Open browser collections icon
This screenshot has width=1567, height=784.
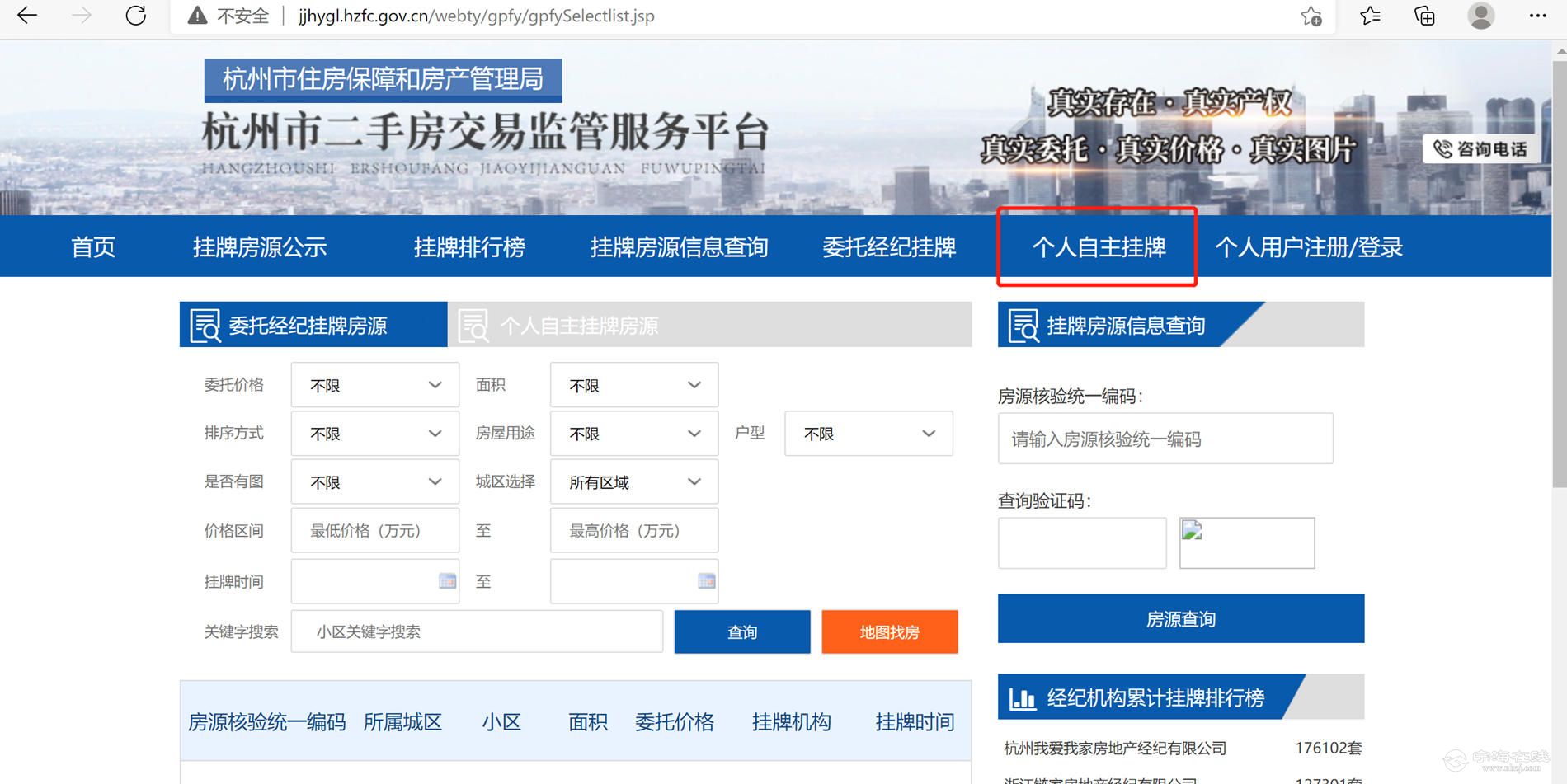(1424, 16)
